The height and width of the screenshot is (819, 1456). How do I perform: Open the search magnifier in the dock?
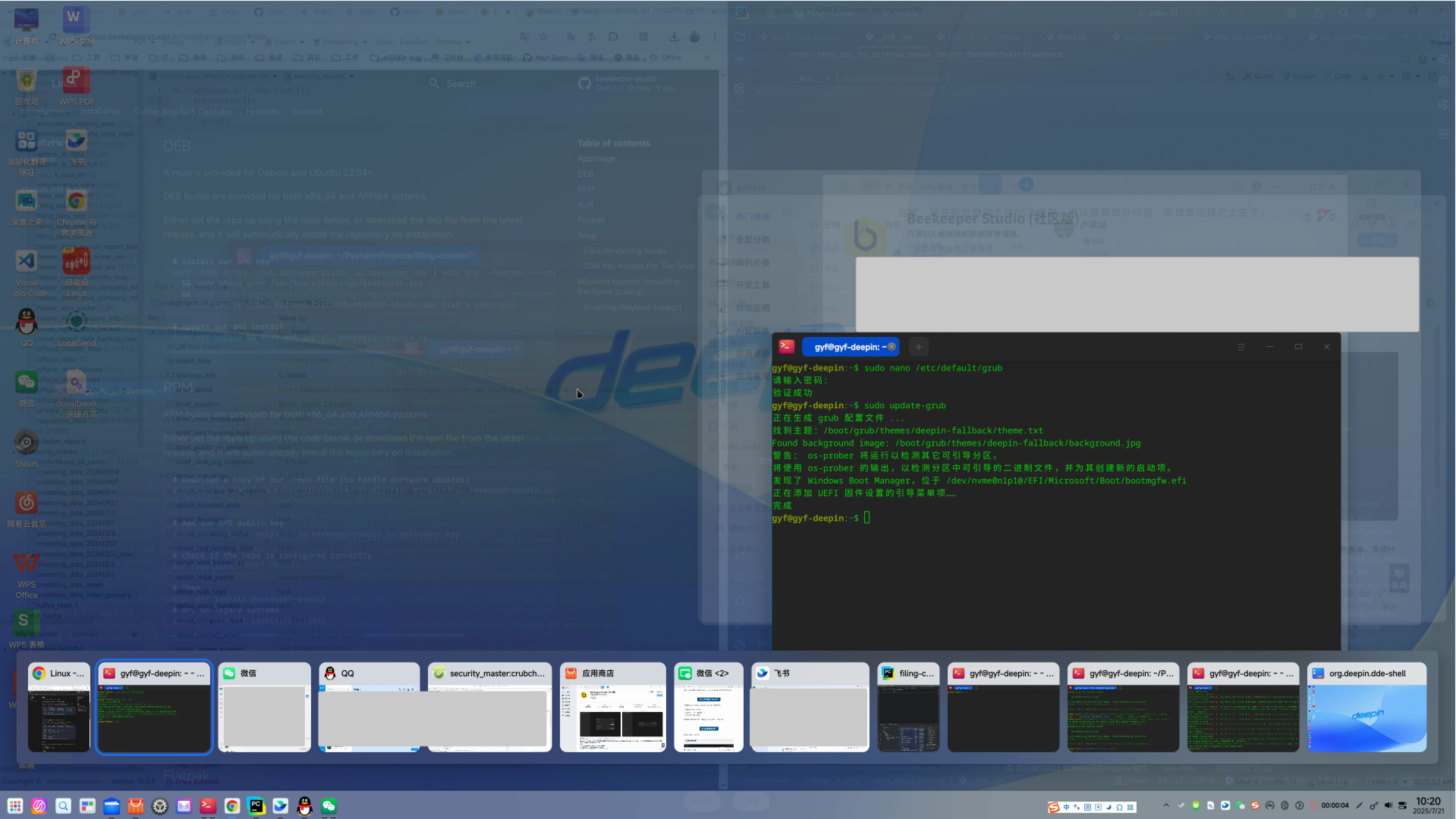63,805
